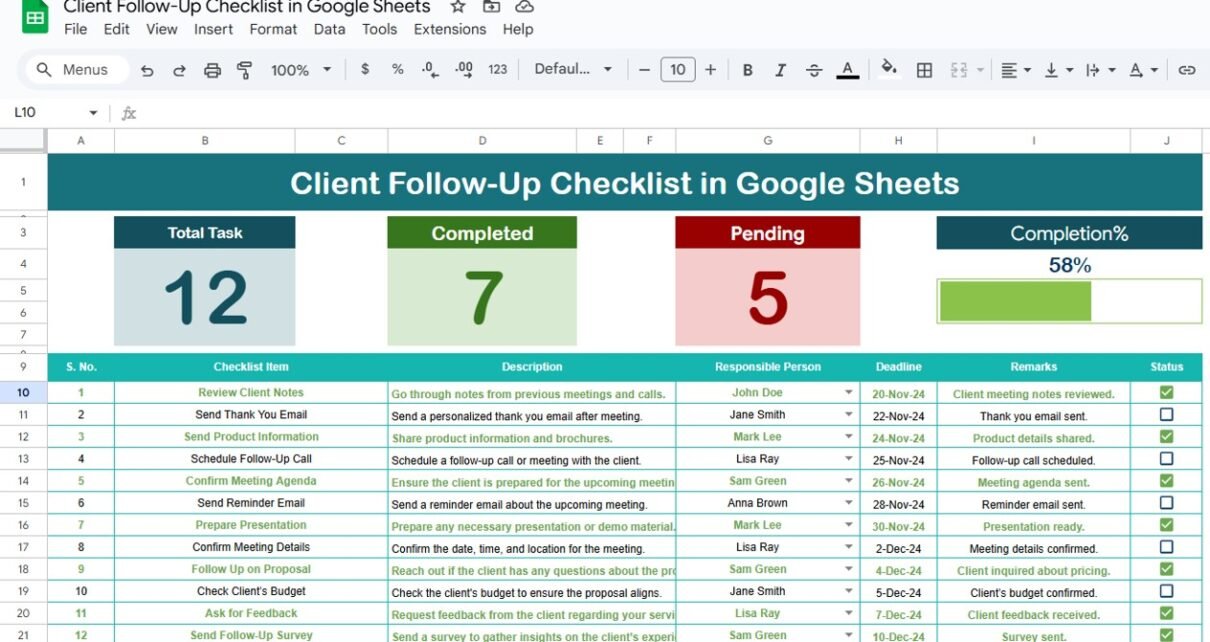Click the Merge cells icon
1210x642 pixels.
[x=959, y=70]
